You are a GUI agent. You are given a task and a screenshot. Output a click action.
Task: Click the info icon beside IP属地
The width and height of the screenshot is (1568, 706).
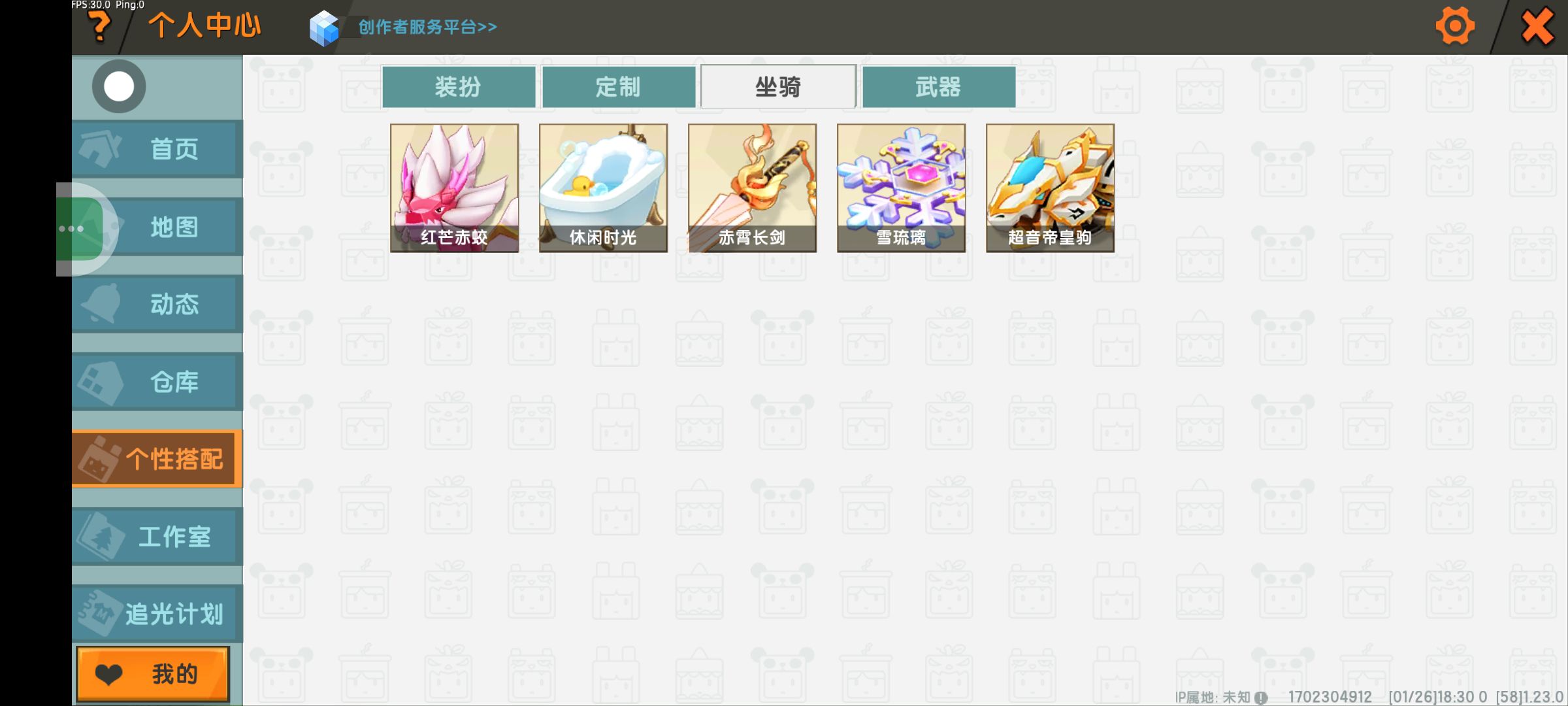coord(1262,698)
